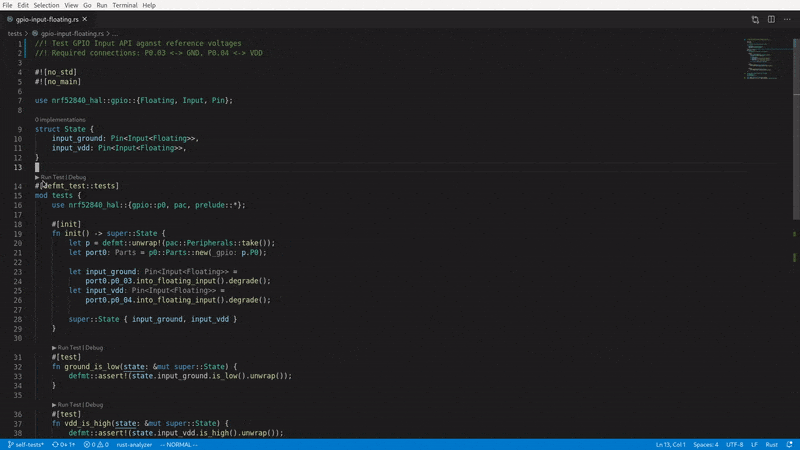Click the 'fn ground_is_low' function name

click(x=92, y=367)
